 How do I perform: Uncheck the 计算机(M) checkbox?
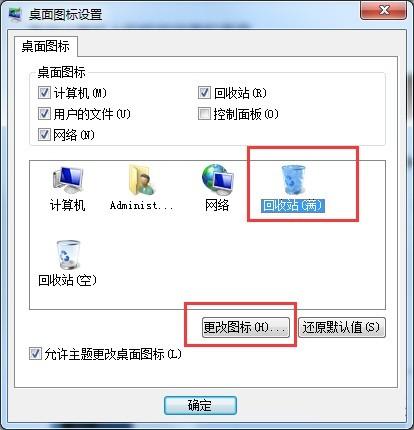44,93
